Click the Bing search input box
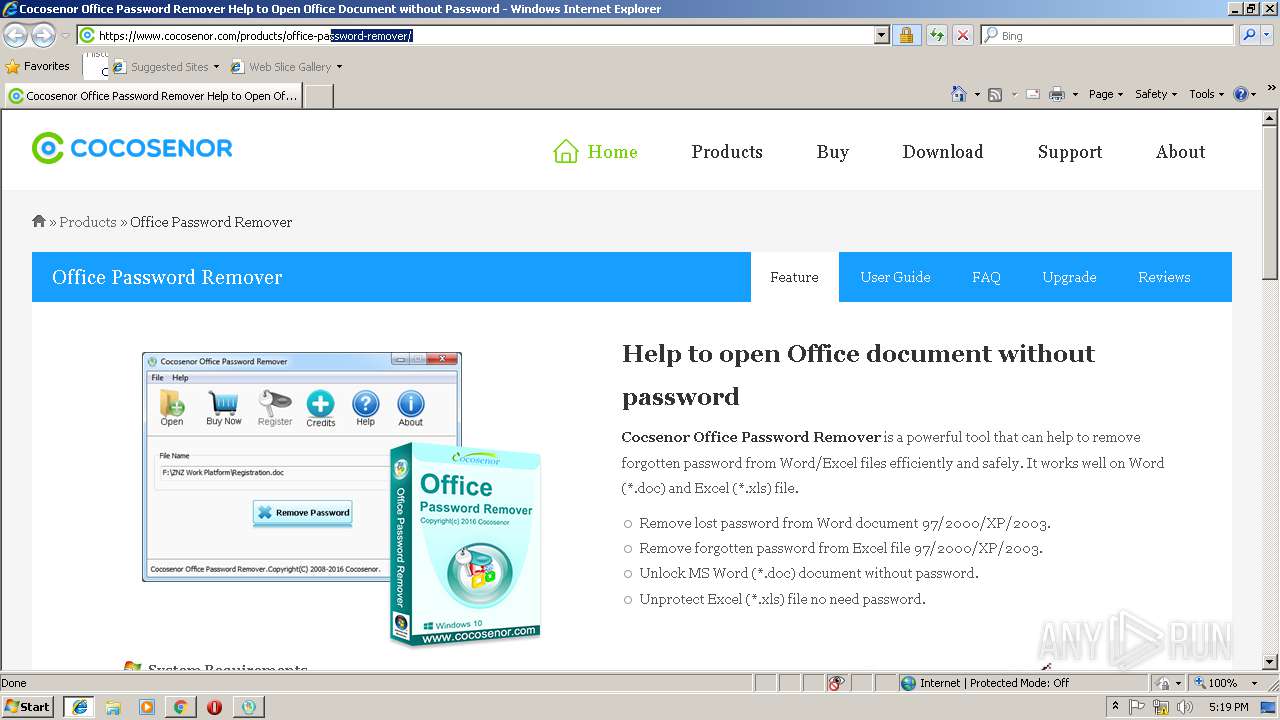Image resolution: width=1280 pixels, height=720 pixels. click(x=1108, y=35)
